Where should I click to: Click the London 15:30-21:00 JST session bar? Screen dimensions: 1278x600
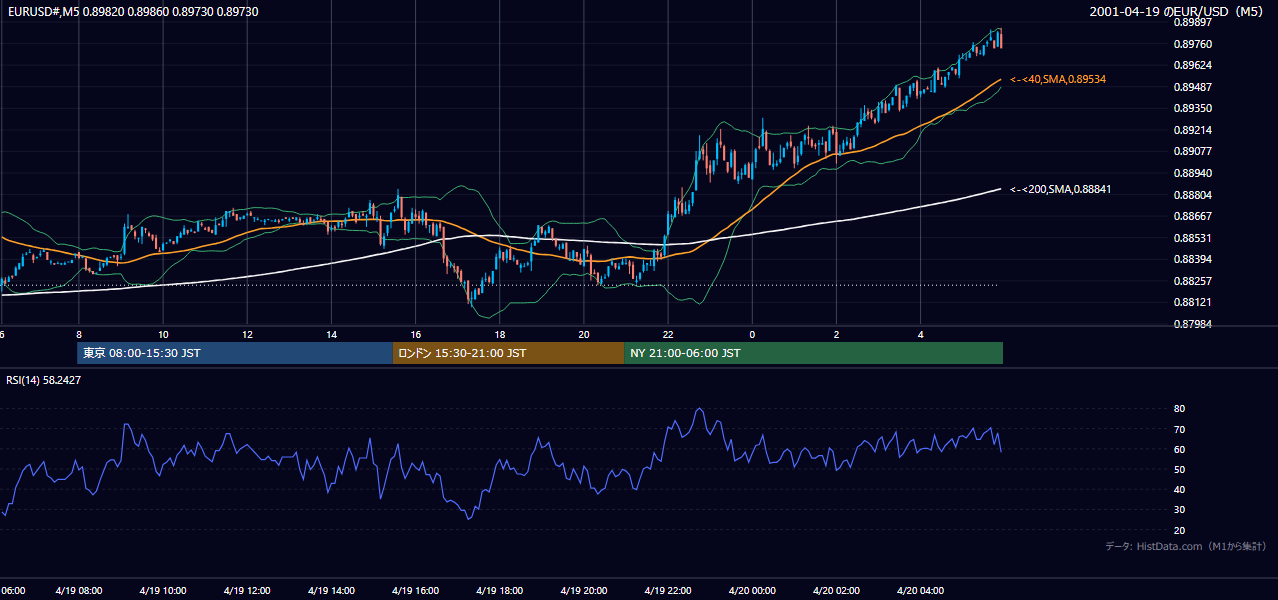[508, 353]
